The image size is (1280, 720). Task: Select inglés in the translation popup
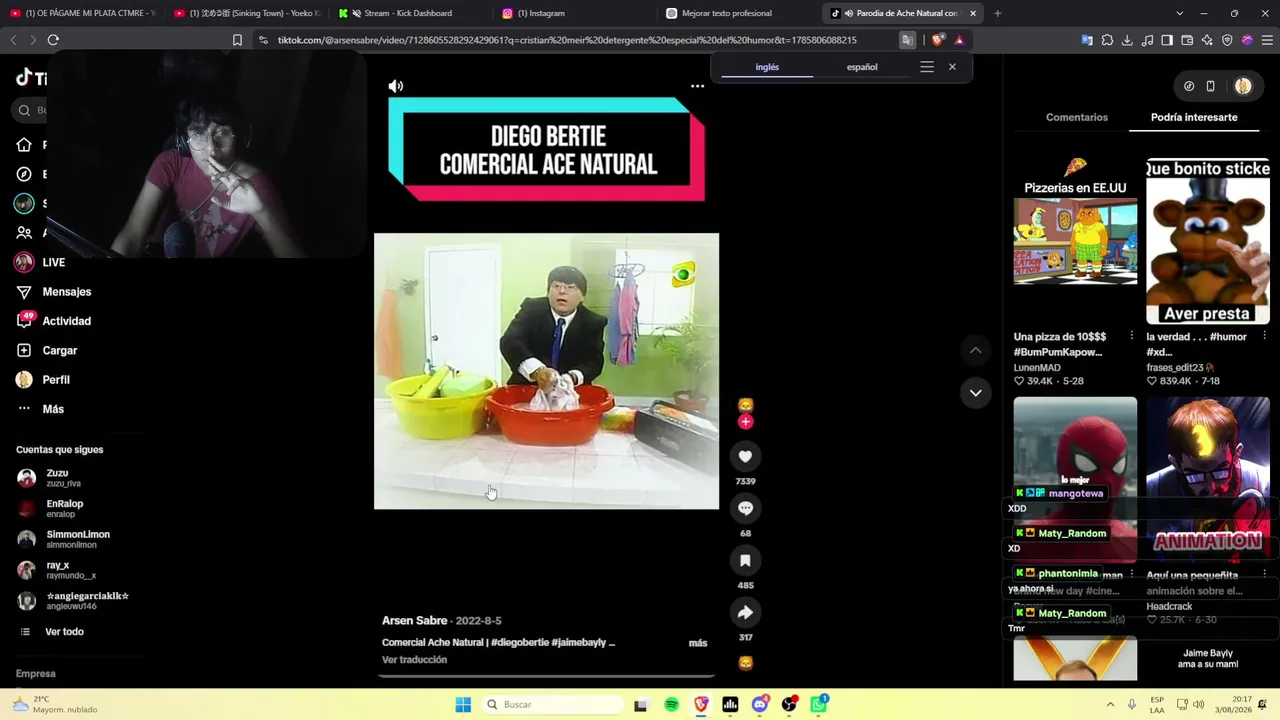tap(767, 67)
